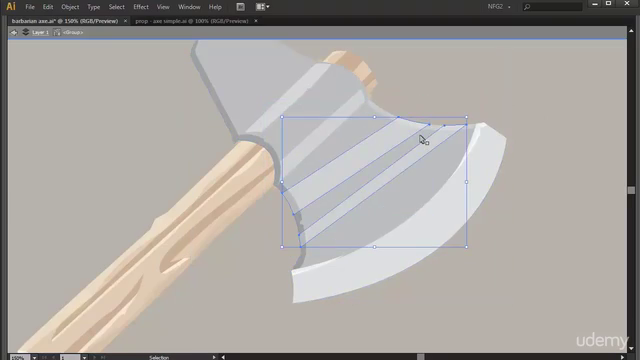Screen dimensions: 640x360
Task: Click the isolation mode back arrow
Action: point(14,32)
